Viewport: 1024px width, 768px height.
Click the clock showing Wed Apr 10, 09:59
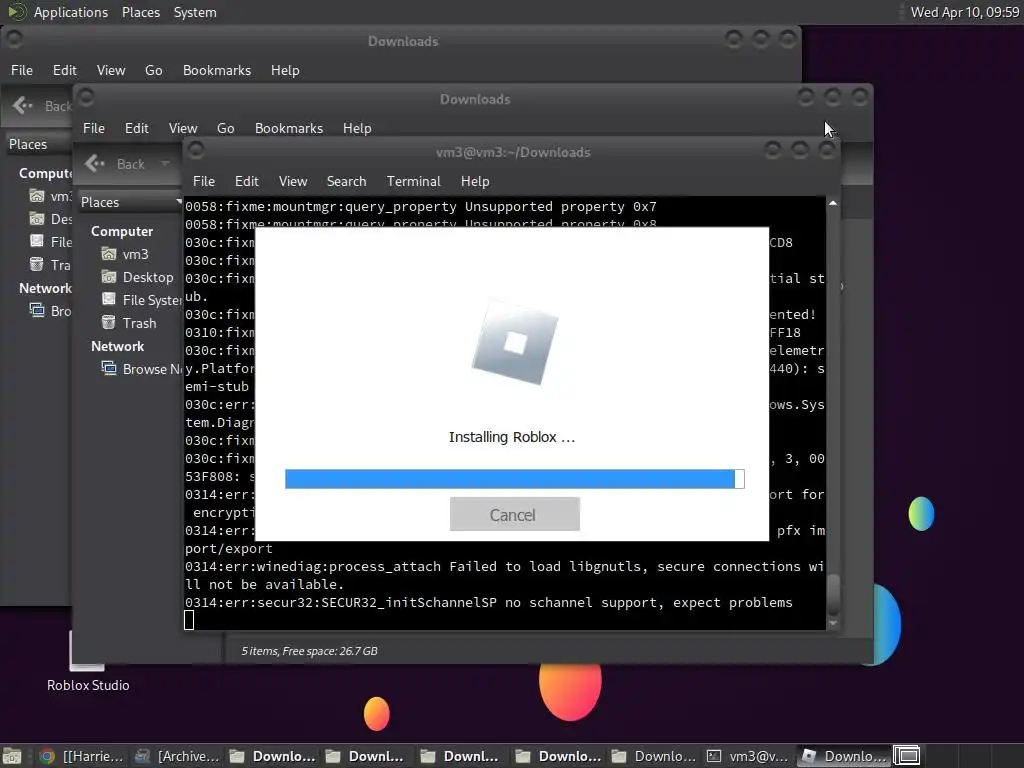(965, 12)
